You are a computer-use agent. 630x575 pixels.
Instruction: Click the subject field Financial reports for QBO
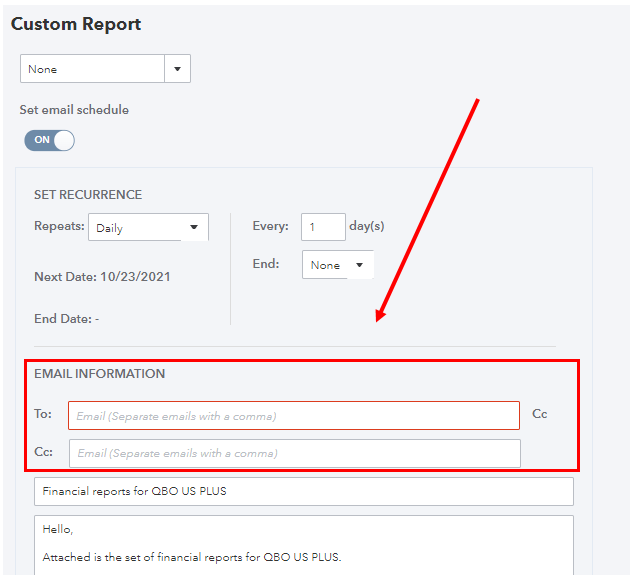coord(304,491)
